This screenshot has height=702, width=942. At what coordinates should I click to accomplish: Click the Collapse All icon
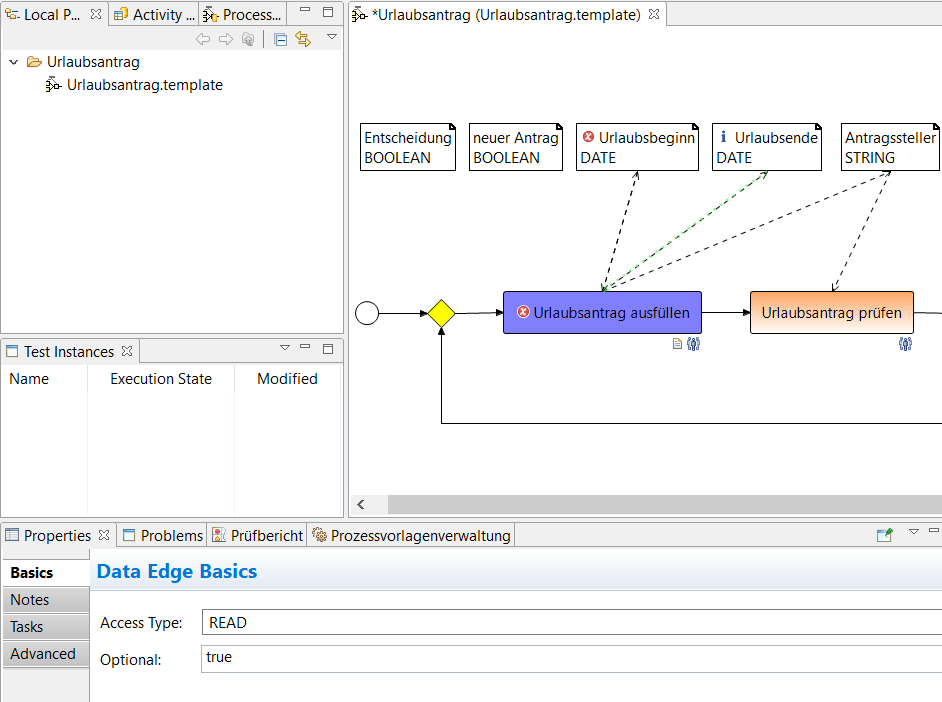(x=281, y=40)
